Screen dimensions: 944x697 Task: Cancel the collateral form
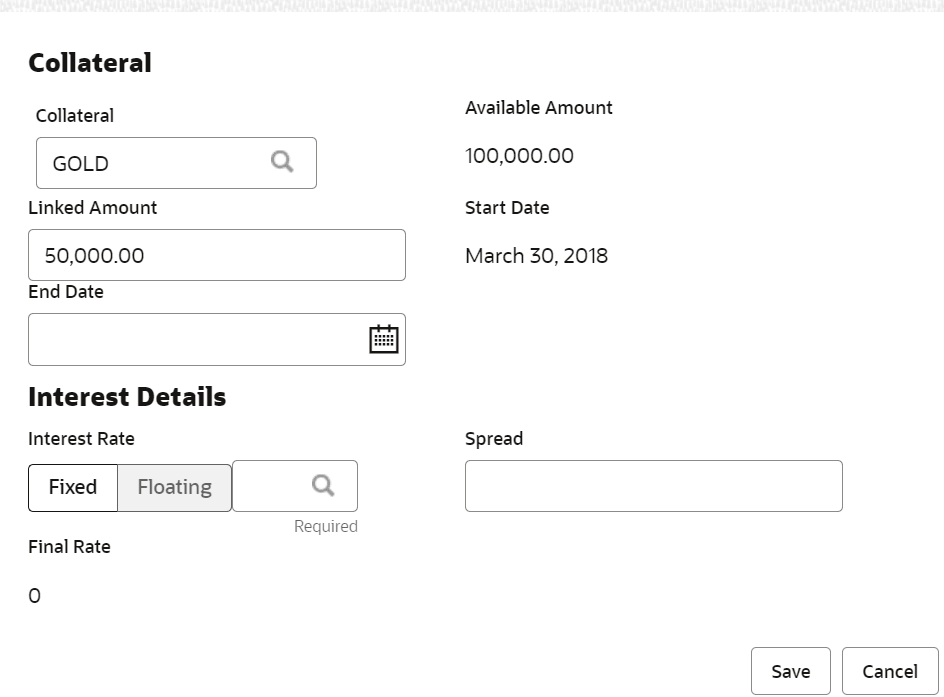pyautogui.click(x=889, y=671)
